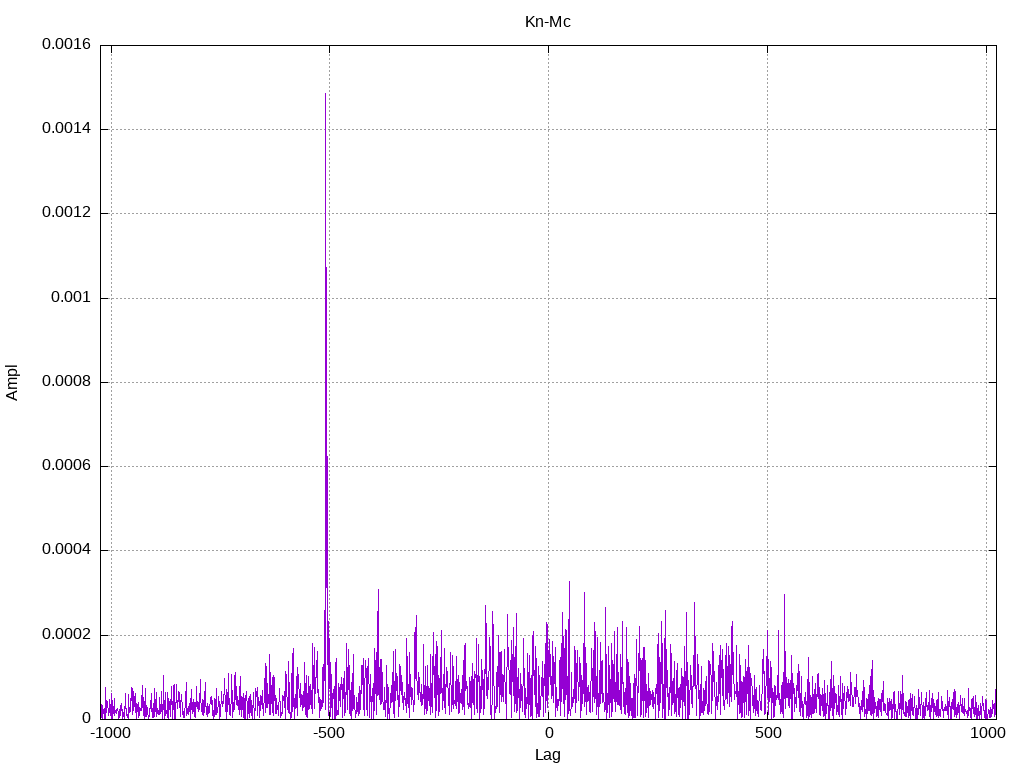Click the 0.0008 y-axis tick label
Image resolution: width=1024 pixels, height=768 pixels.
[66, 382]
